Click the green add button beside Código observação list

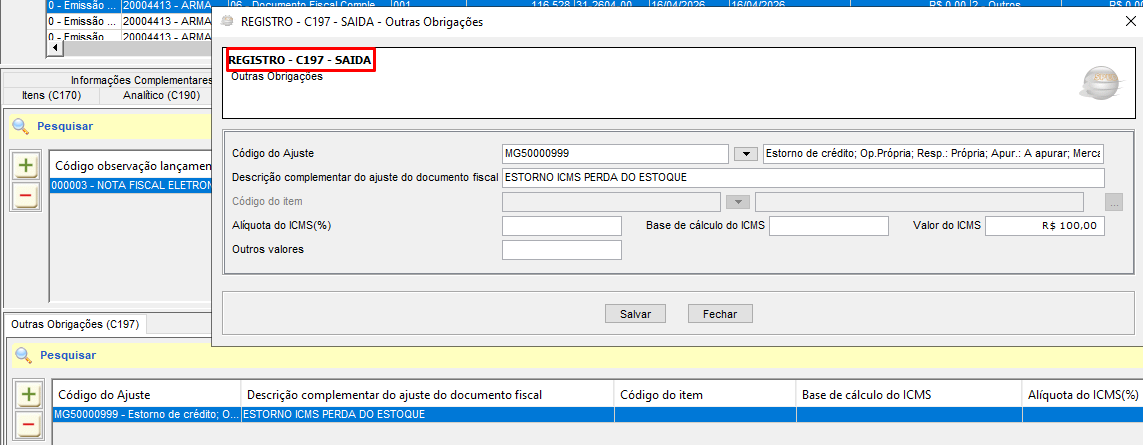pyautogui.click(x=26, y=166)
